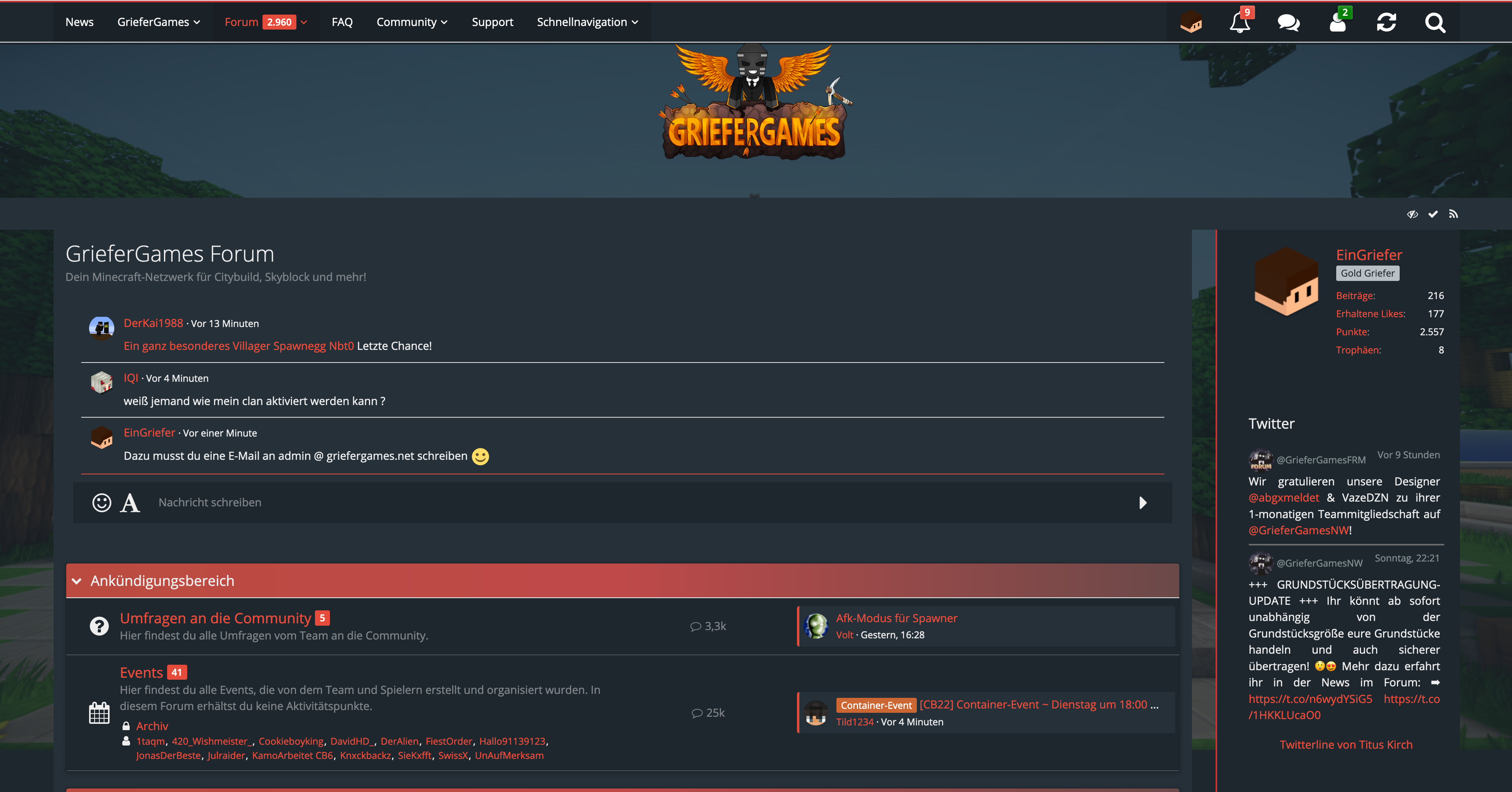Viewport: 1512px width, 792px height.
Task: Open the EinGriefer profile name in sidebar
Action: (x=1369, y=255)
